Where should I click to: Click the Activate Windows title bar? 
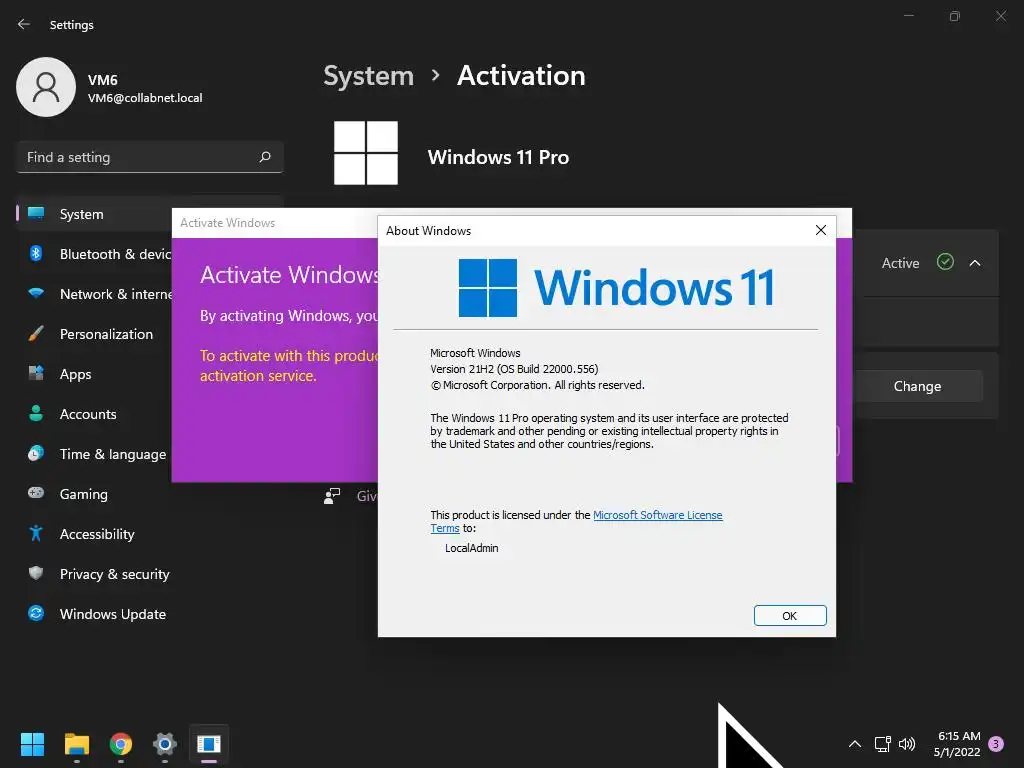pyautogui.click(x=274, y=223)
